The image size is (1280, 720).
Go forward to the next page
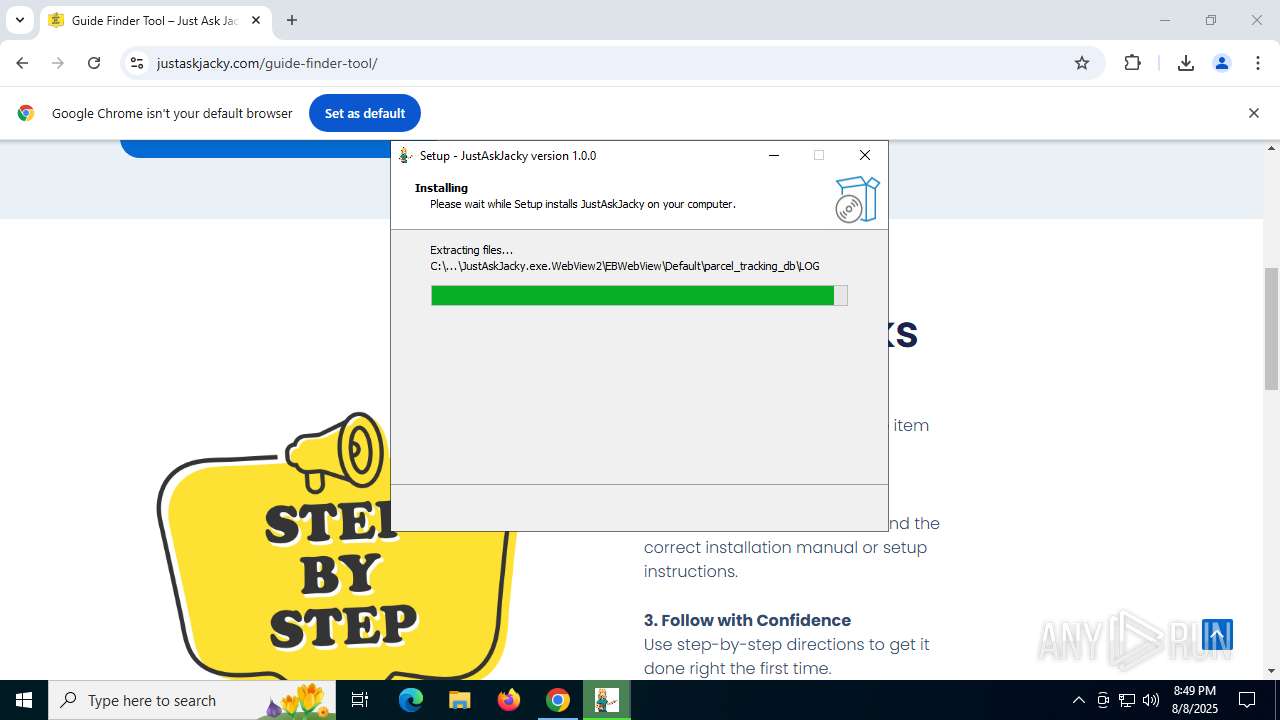click(58, 63)
